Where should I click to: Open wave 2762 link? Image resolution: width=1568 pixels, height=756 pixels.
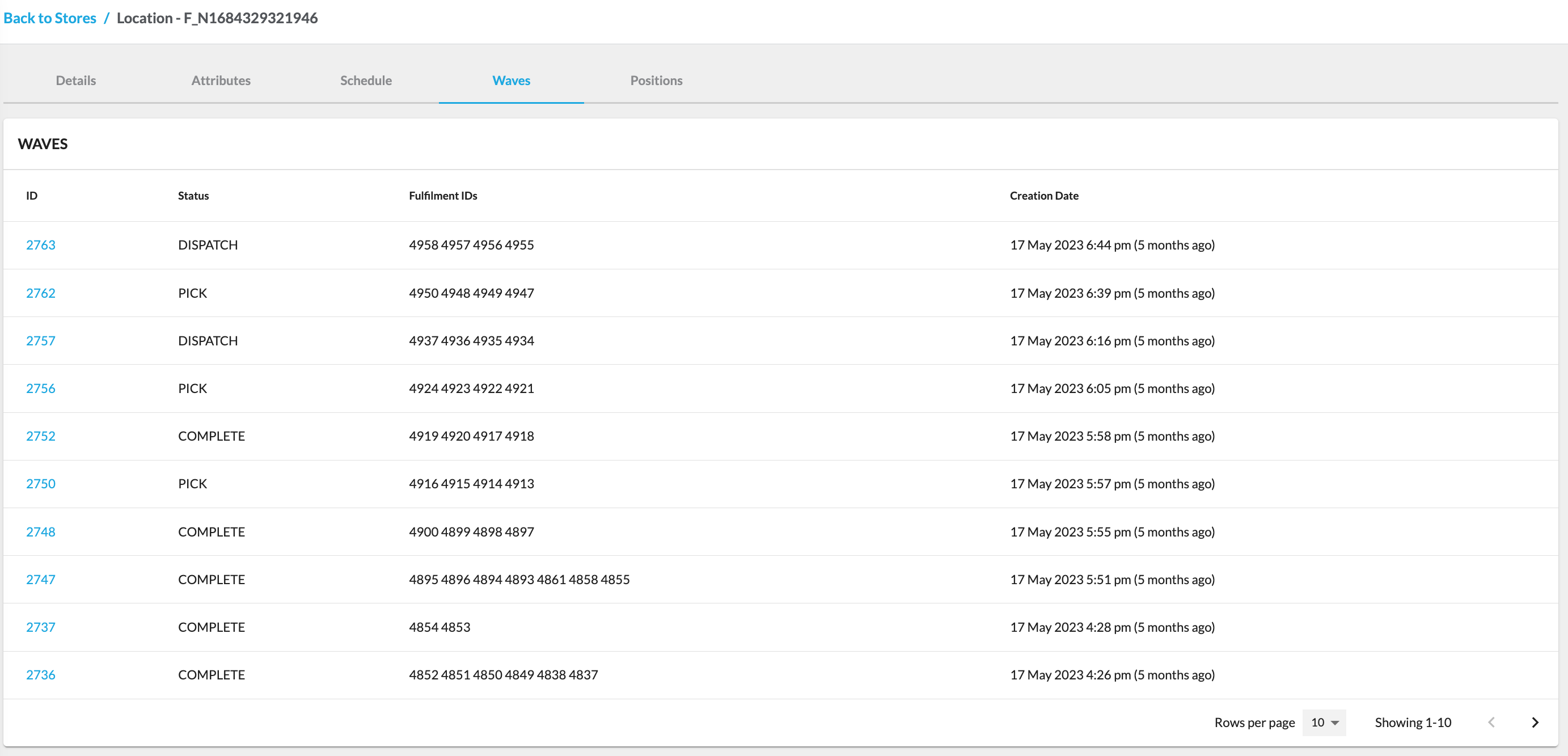40,293
